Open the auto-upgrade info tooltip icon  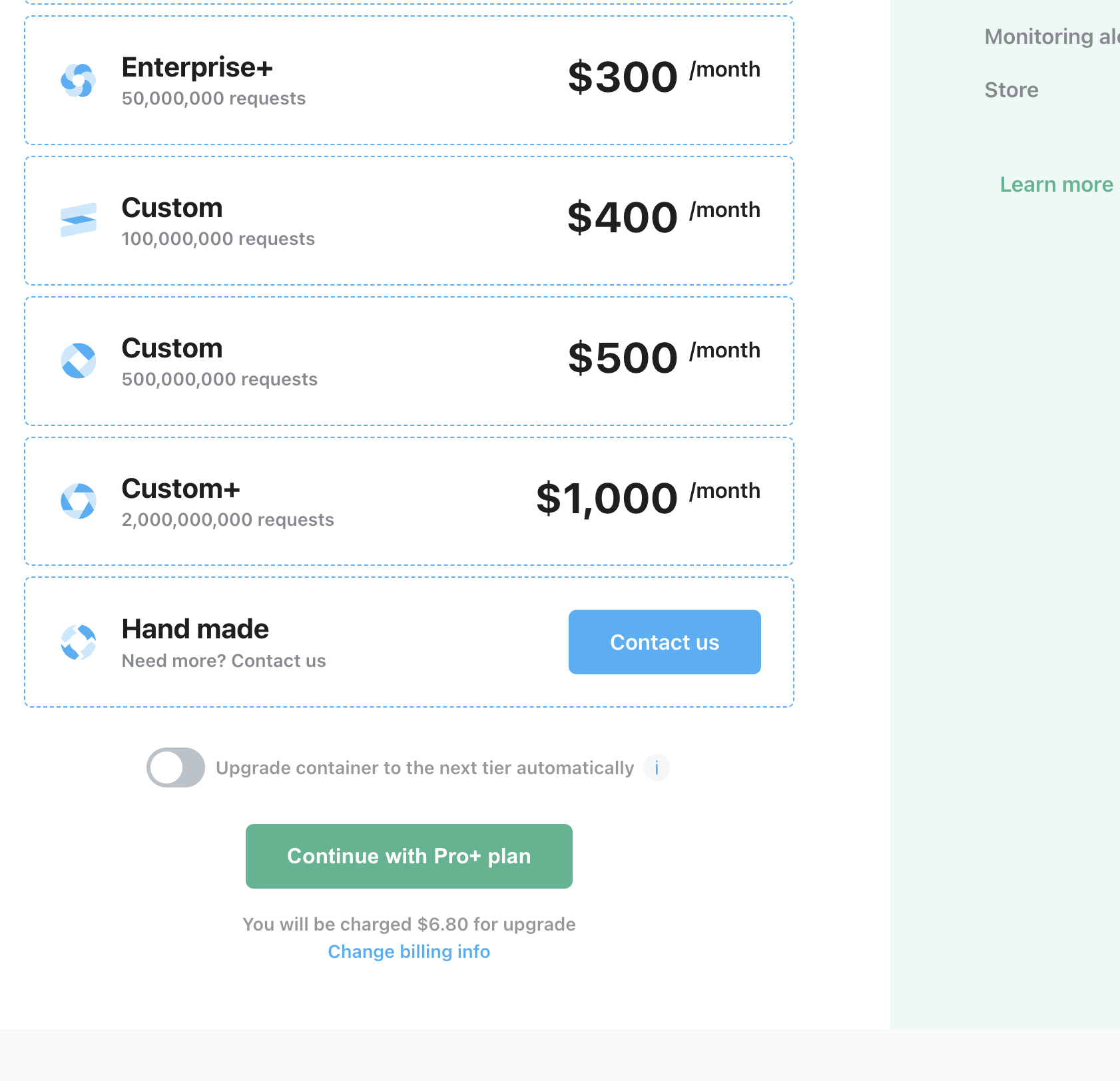(657, 768)
